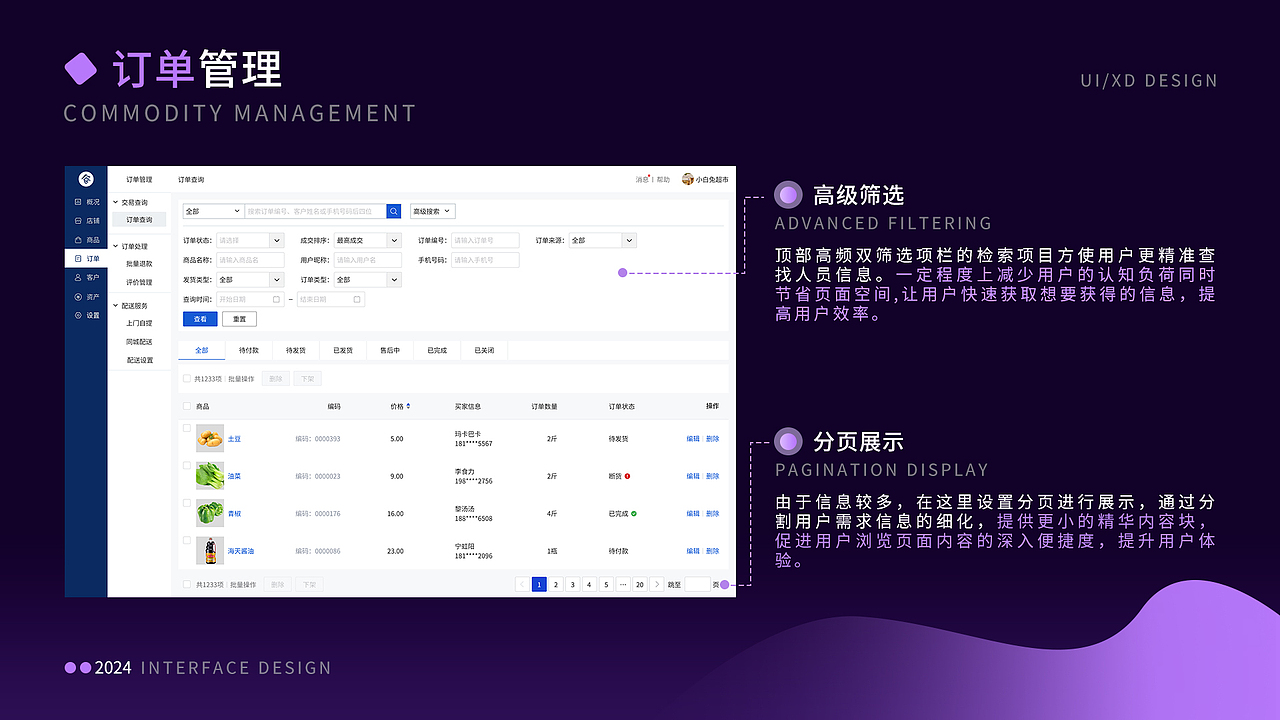This screenshot has height=720, width=1280.
Task: Switch to the 已发货 tab
Action: (x=343, y=350)
